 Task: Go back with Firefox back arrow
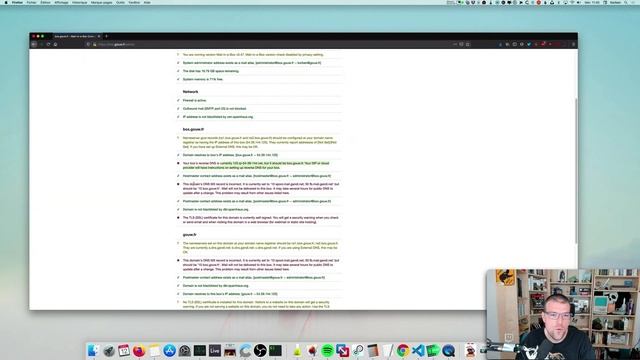point(34,44)
